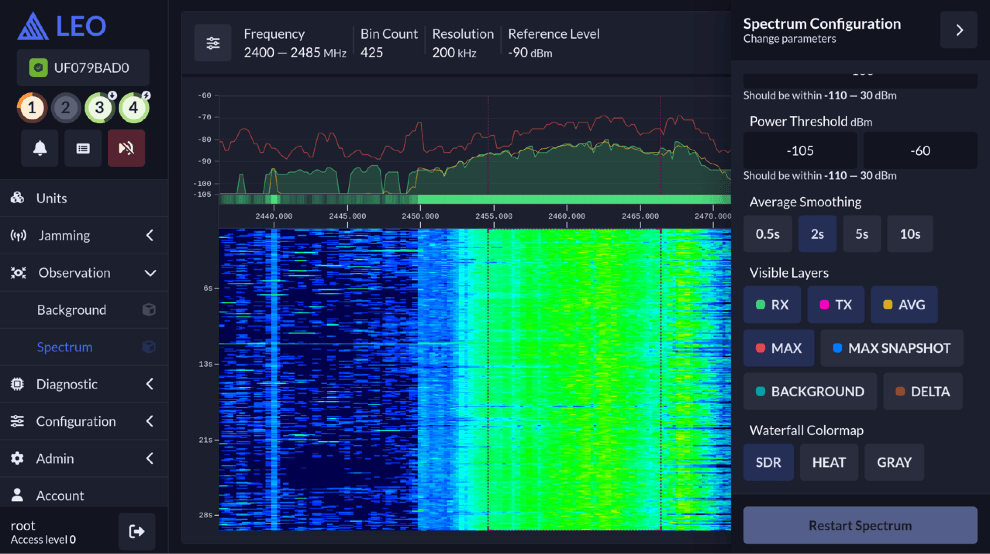Choose the GRAY waterfall colormap
This screenshot has height=554, width=990.
coord(894,462)
